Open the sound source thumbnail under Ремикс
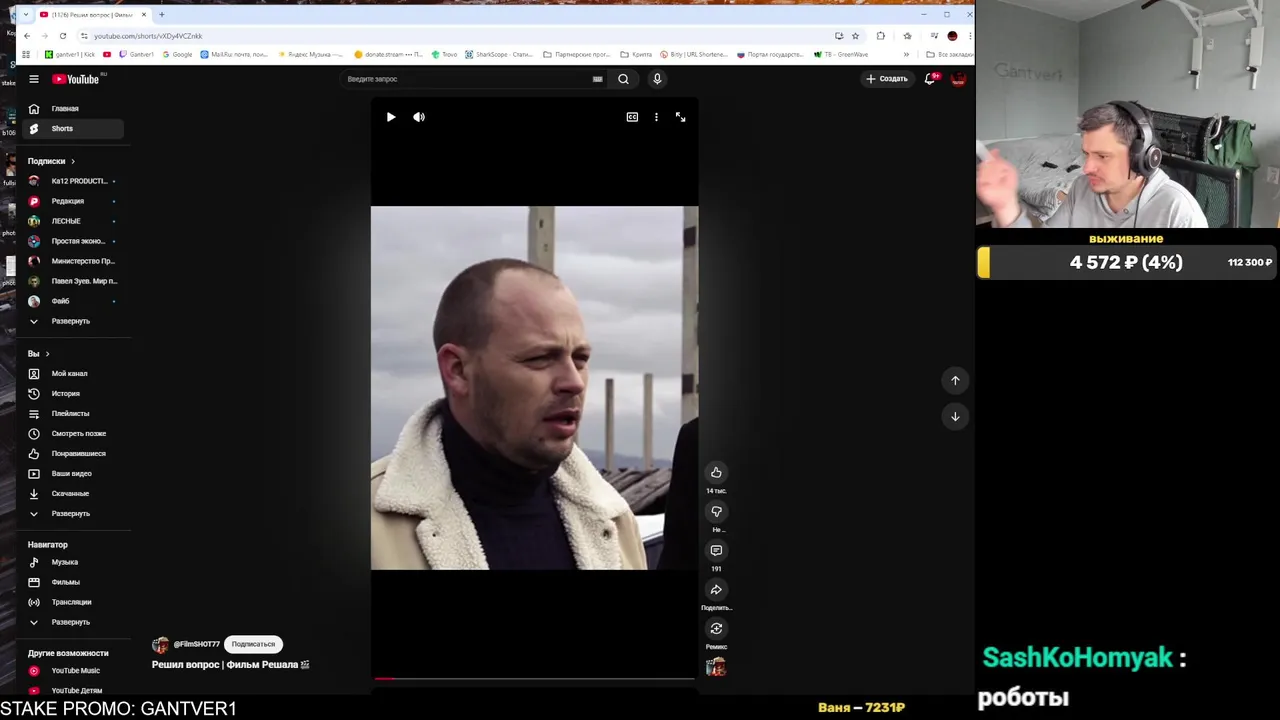The height and width of the screenshot is (720, 1280). click(716, 667)
